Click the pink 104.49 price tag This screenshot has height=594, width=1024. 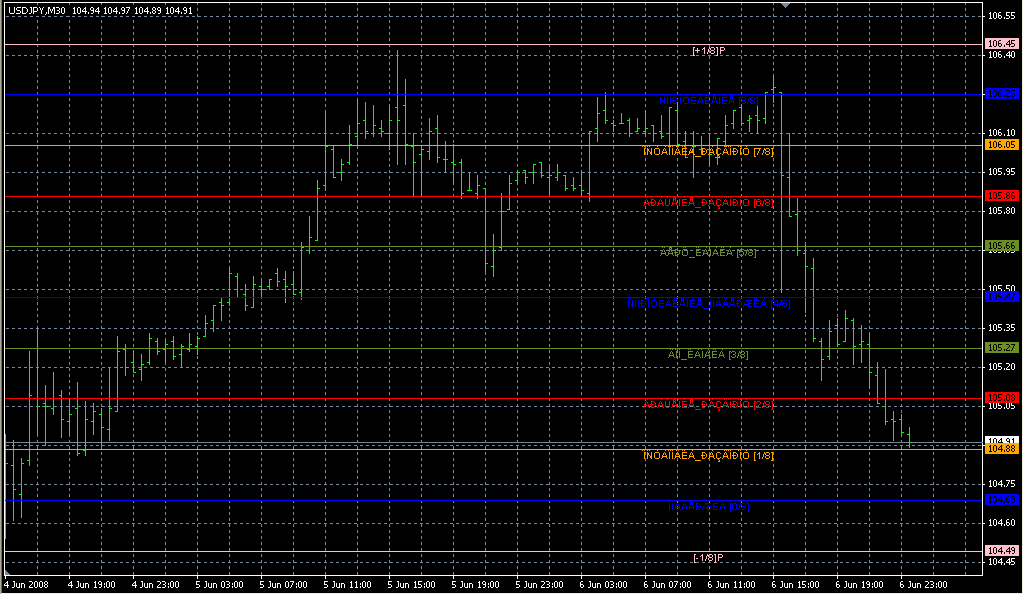1002,550
